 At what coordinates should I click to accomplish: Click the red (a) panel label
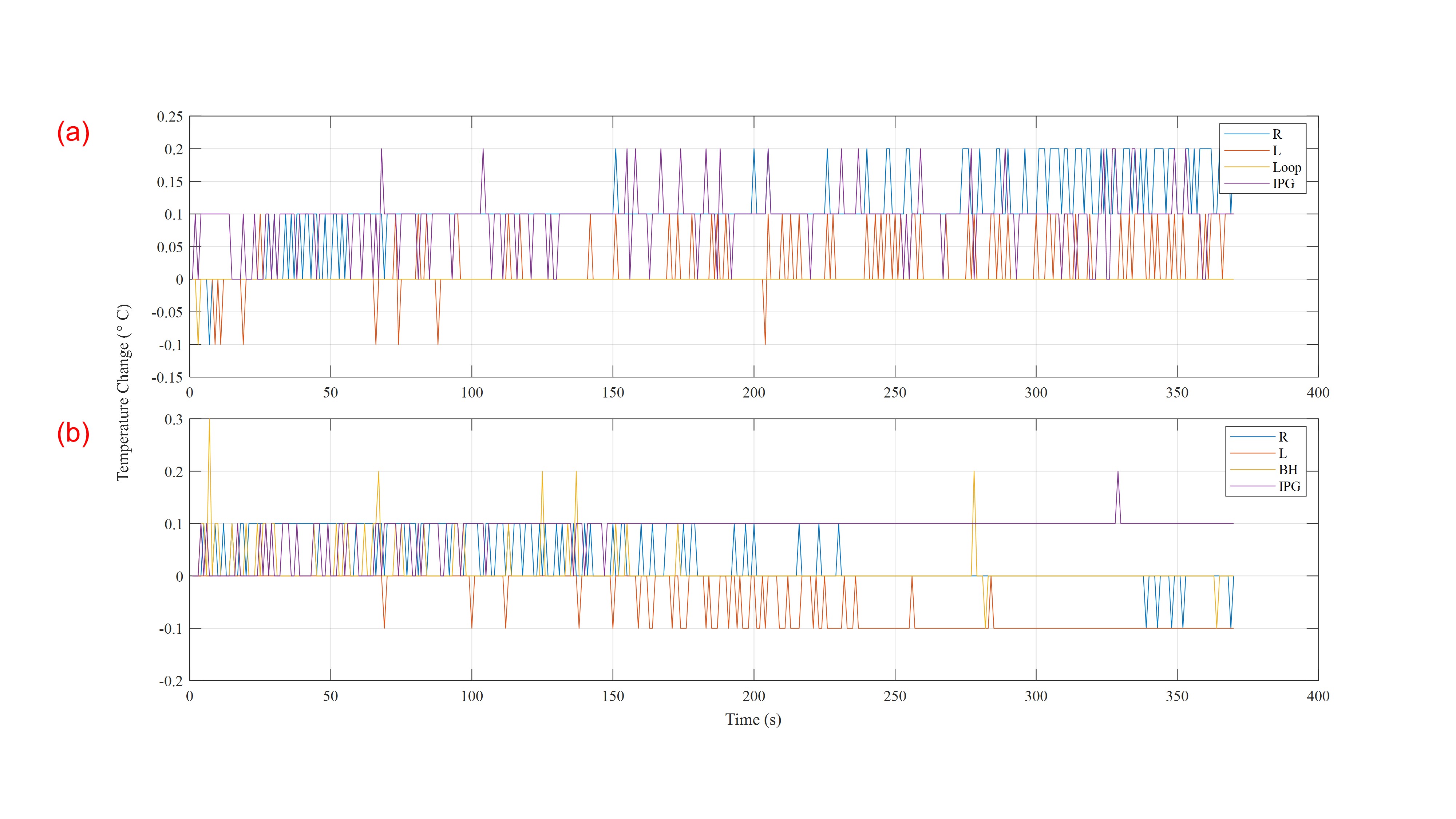click(x=73, y=133)
